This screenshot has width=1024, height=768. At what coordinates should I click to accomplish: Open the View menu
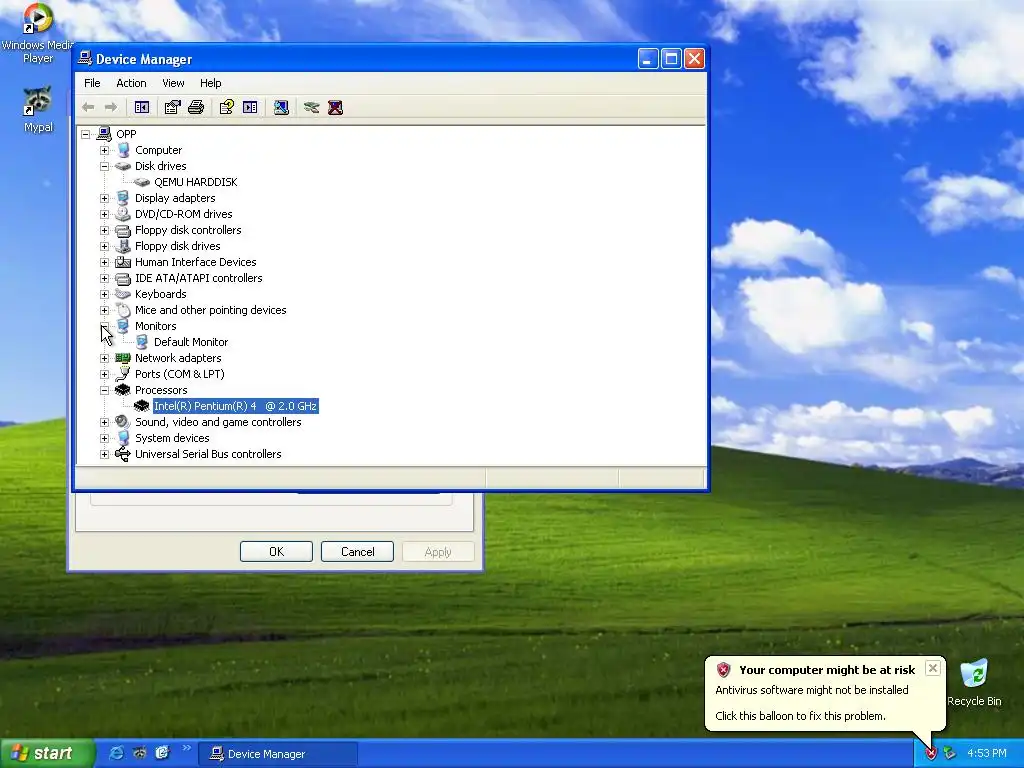(173, 83)
